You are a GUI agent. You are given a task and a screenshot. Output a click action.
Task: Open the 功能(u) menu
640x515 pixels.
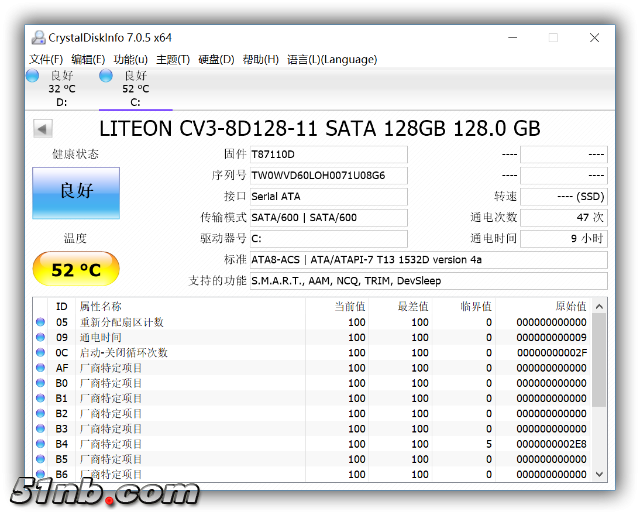pos(130,59)
